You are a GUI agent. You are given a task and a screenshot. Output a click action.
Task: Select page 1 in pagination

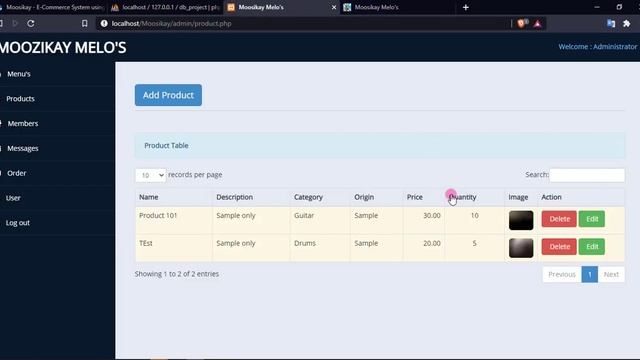tap(589, 274)
